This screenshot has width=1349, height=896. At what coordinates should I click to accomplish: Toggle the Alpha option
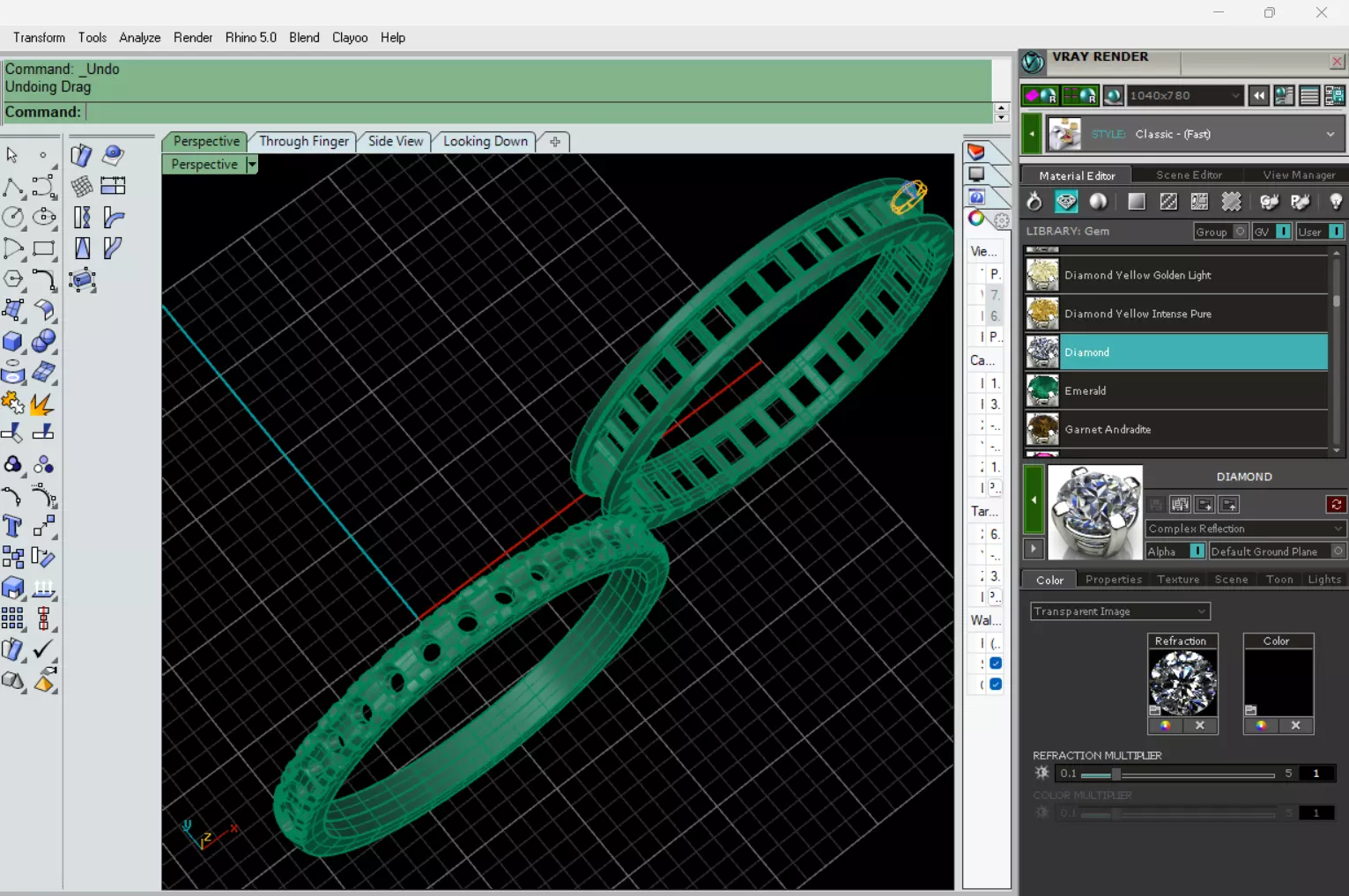coord(1175,551)
